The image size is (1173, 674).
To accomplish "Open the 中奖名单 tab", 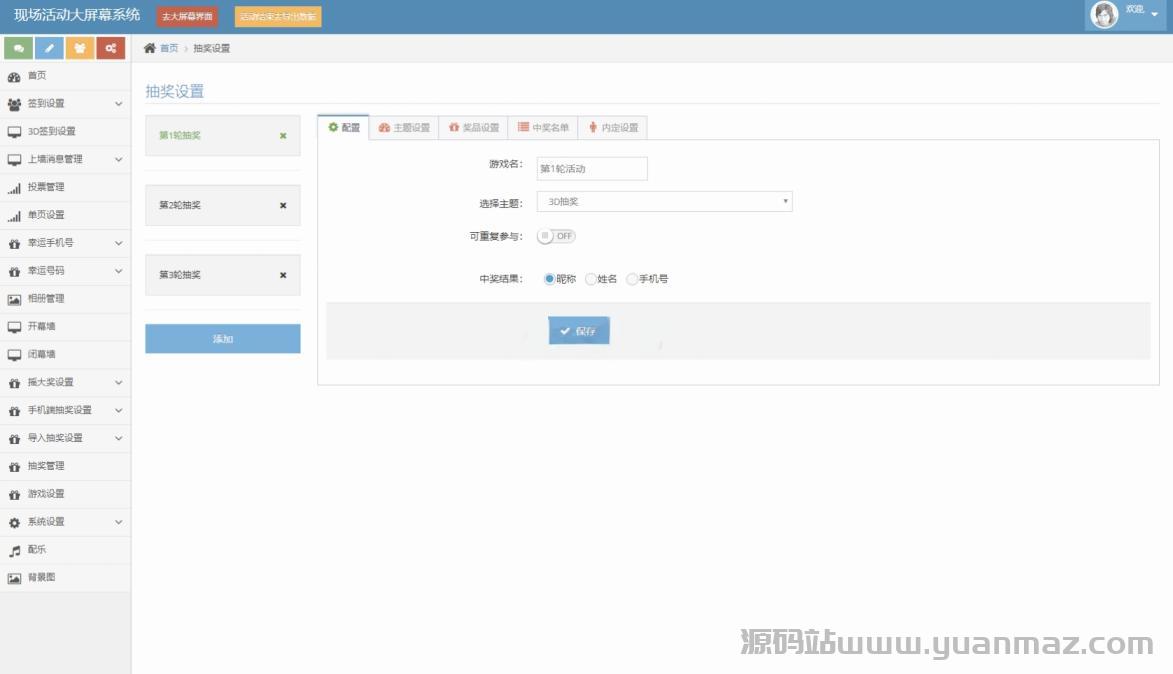I will pos(543,128).
